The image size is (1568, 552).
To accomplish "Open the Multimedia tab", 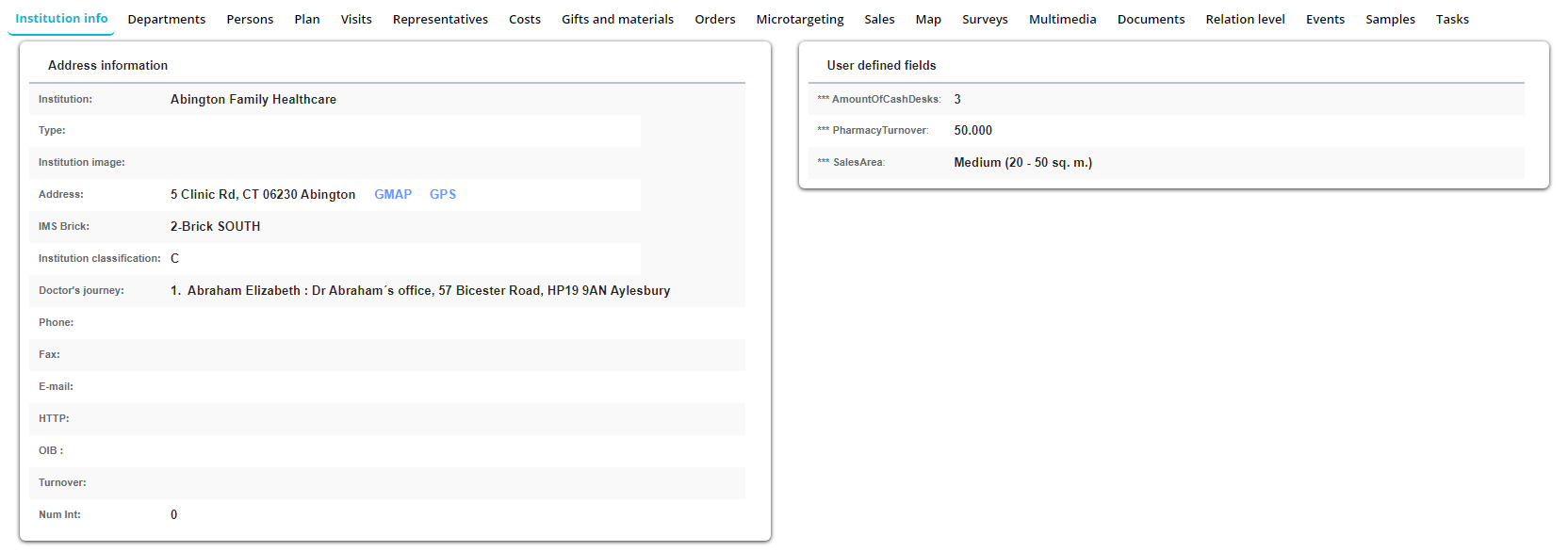I will click(x=1062, y=19).
